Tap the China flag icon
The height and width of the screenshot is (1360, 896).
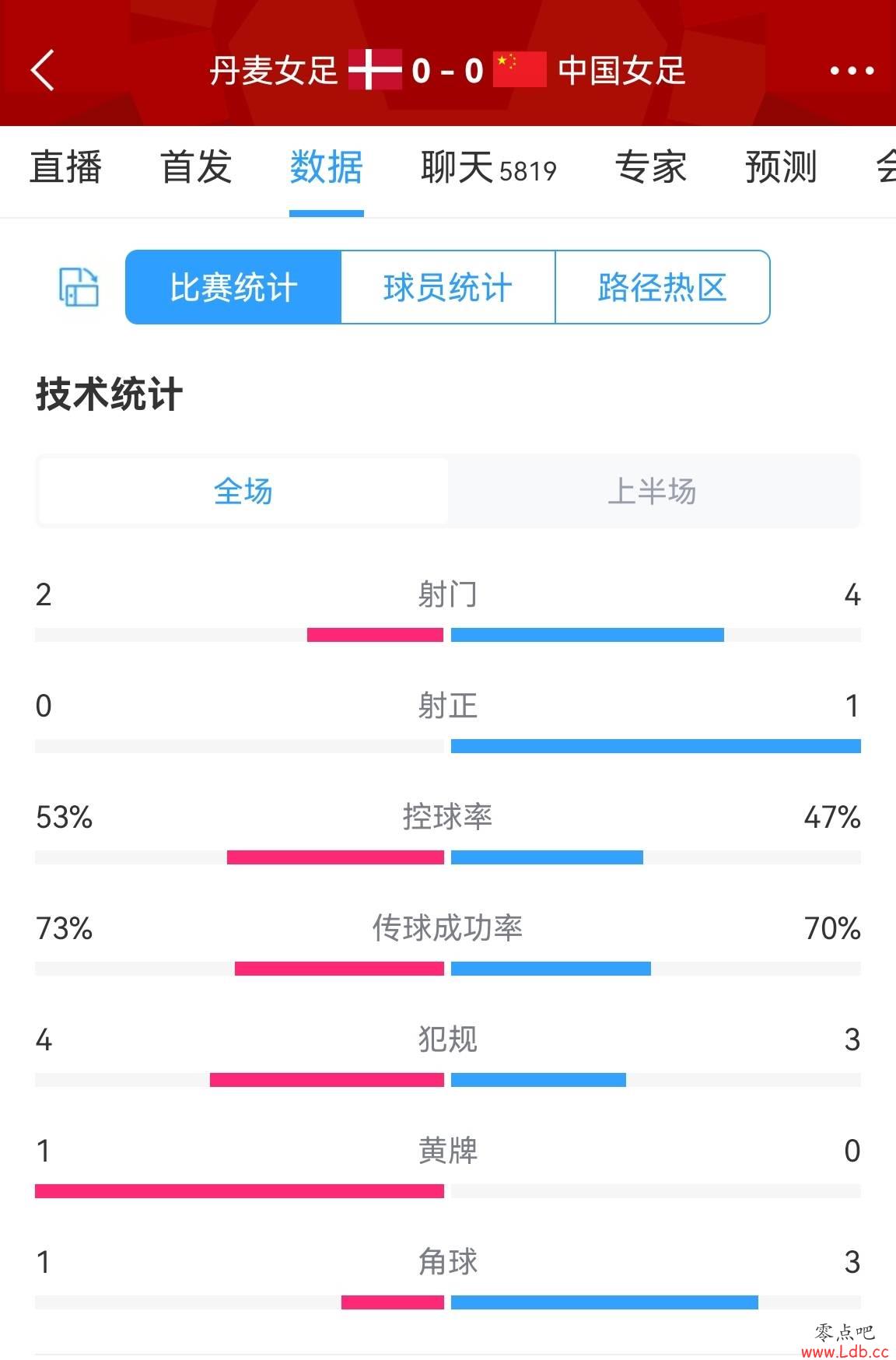(x=520, y=70)
